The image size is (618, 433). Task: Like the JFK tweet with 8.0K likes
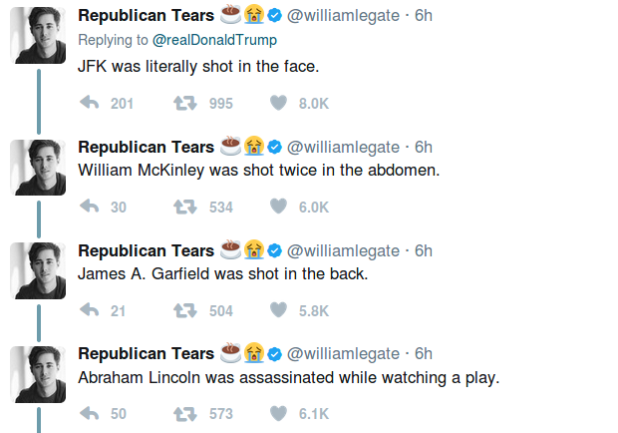point(278,103)
